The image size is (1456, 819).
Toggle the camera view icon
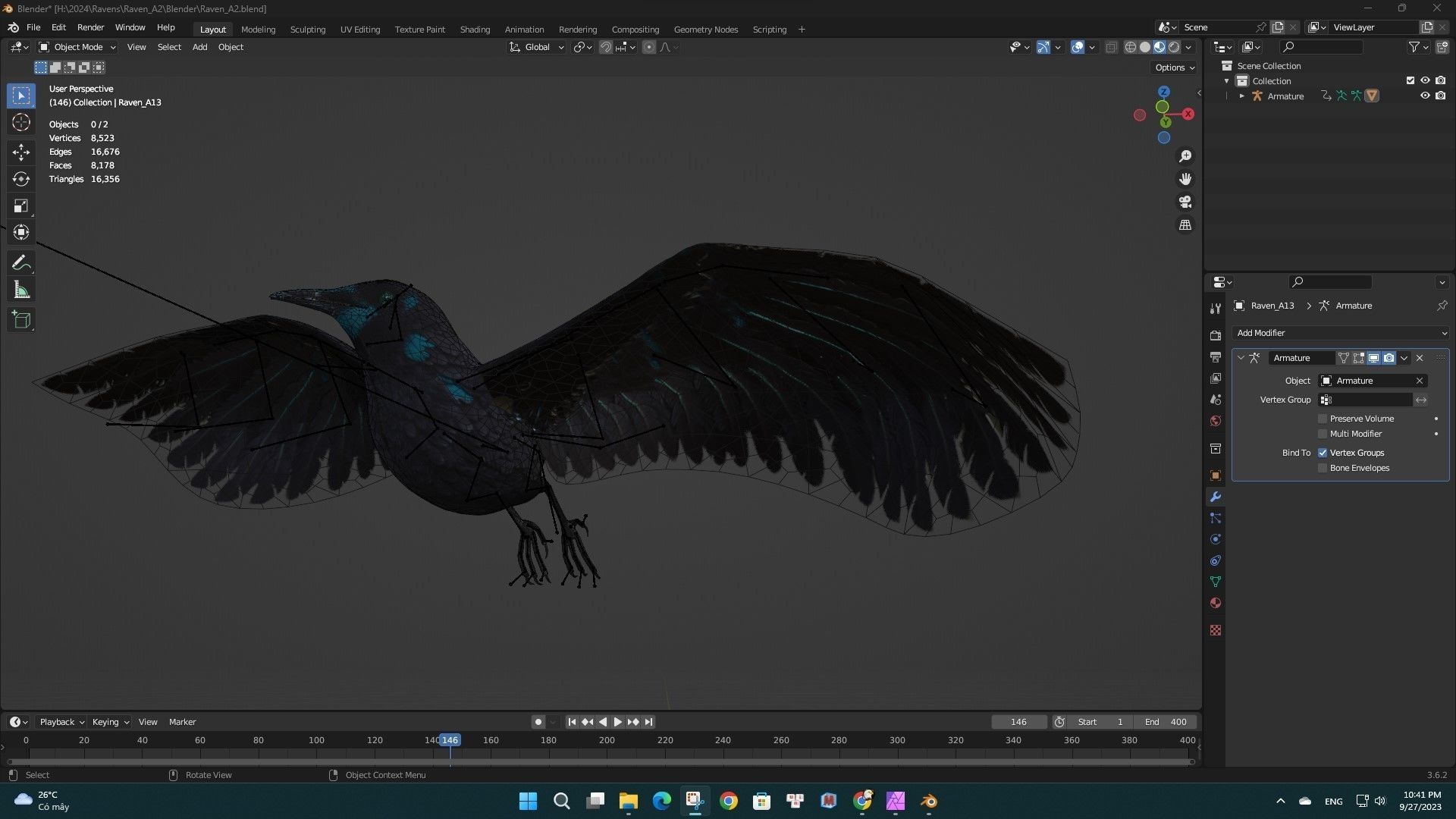coord(1185,202)
